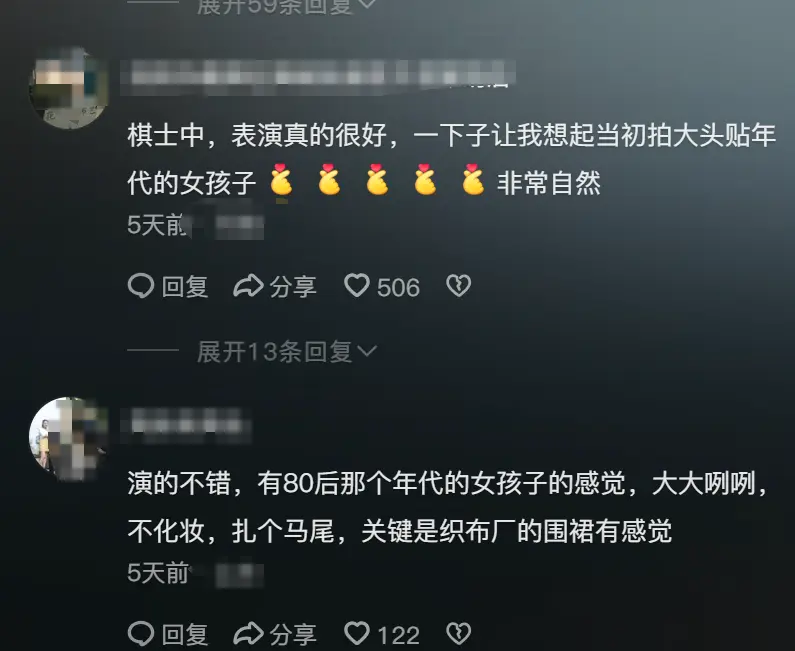The width and height of the screenshot is (795, 651).
Task: Click the blurred username of first commenter
Action: click(318, 76)
